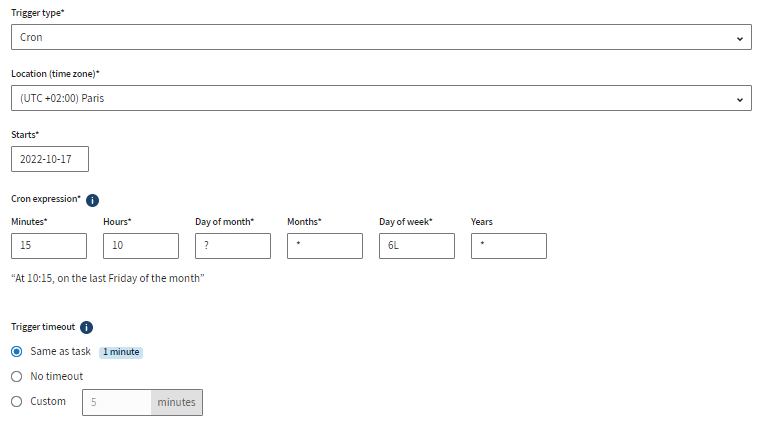Image resolution: width=761 pixels, height=429 pixels.
Task: Focus the Hours cron input field
Action: [141, 246]
